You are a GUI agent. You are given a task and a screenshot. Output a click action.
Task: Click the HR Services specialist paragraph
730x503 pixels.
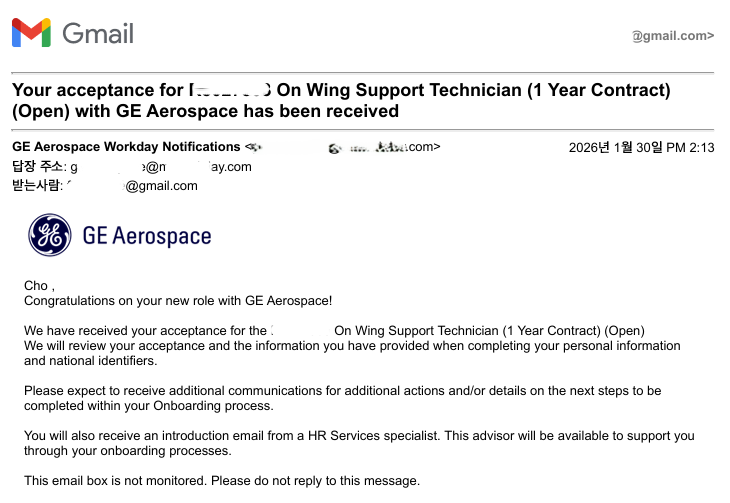358,443
